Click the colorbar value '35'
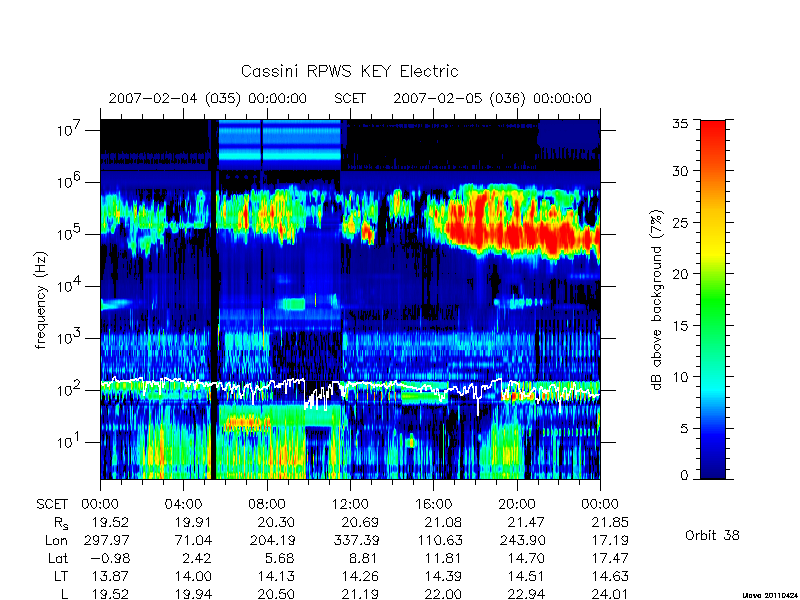 coord(680,124)
